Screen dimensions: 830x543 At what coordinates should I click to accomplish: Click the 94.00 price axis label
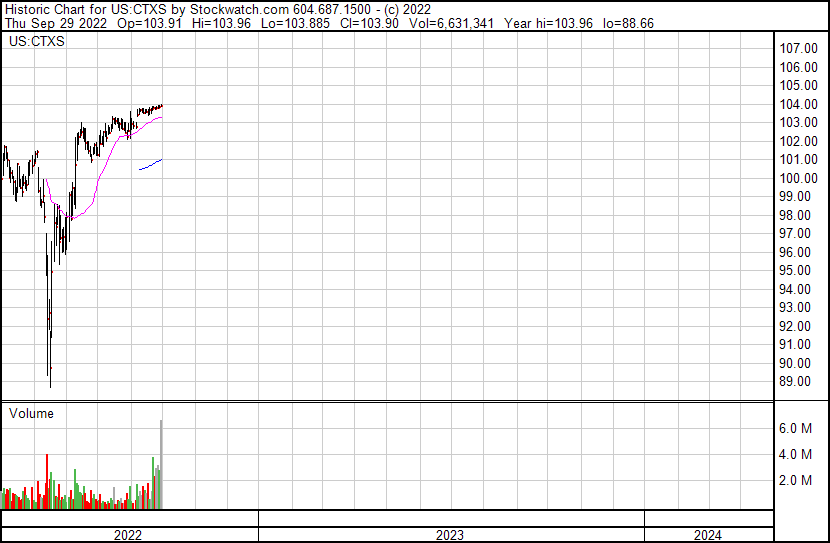tap(795, 289)
